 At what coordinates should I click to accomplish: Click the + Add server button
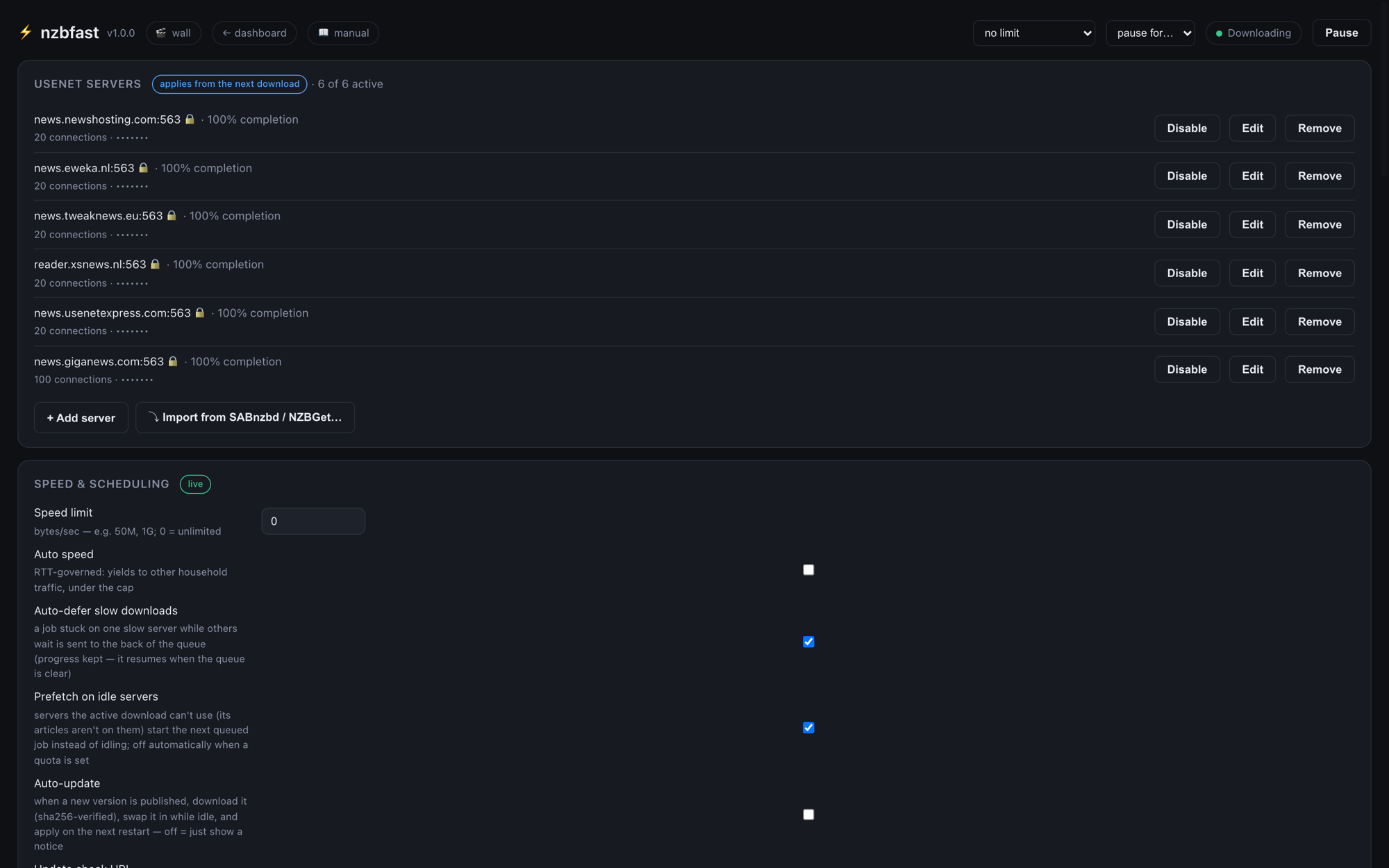tap(81, 417)
